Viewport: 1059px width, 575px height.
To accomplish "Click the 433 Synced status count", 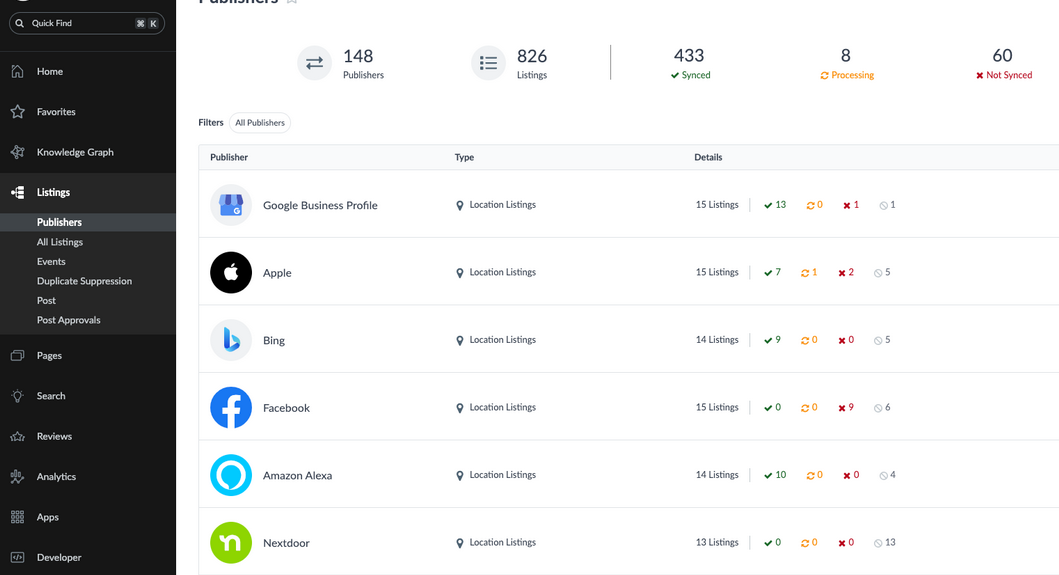I will [x=690, y=63].
